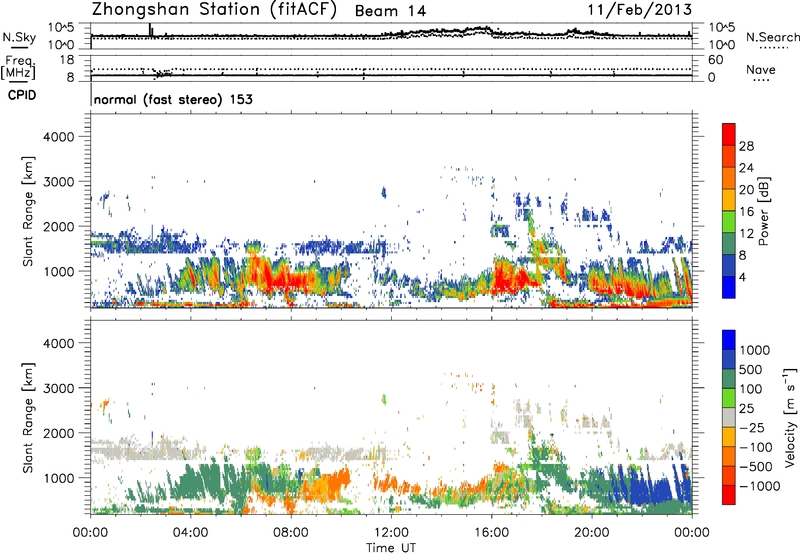
Task: Click the red bottom velocity colorbar segment
Action: (x=729, y=495)
